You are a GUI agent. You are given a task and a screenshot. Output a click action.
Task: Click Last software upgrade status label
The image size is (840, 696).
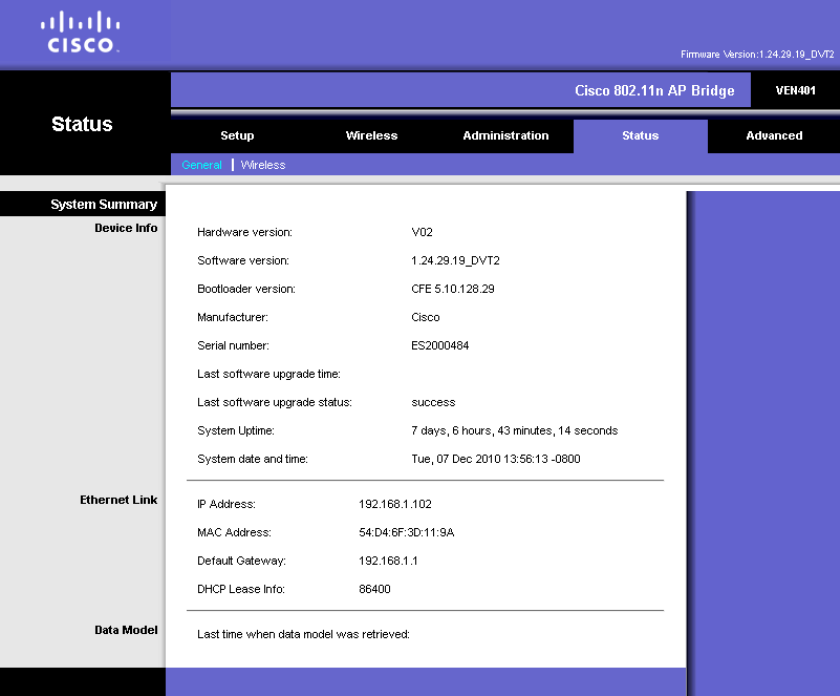(274, 402)
